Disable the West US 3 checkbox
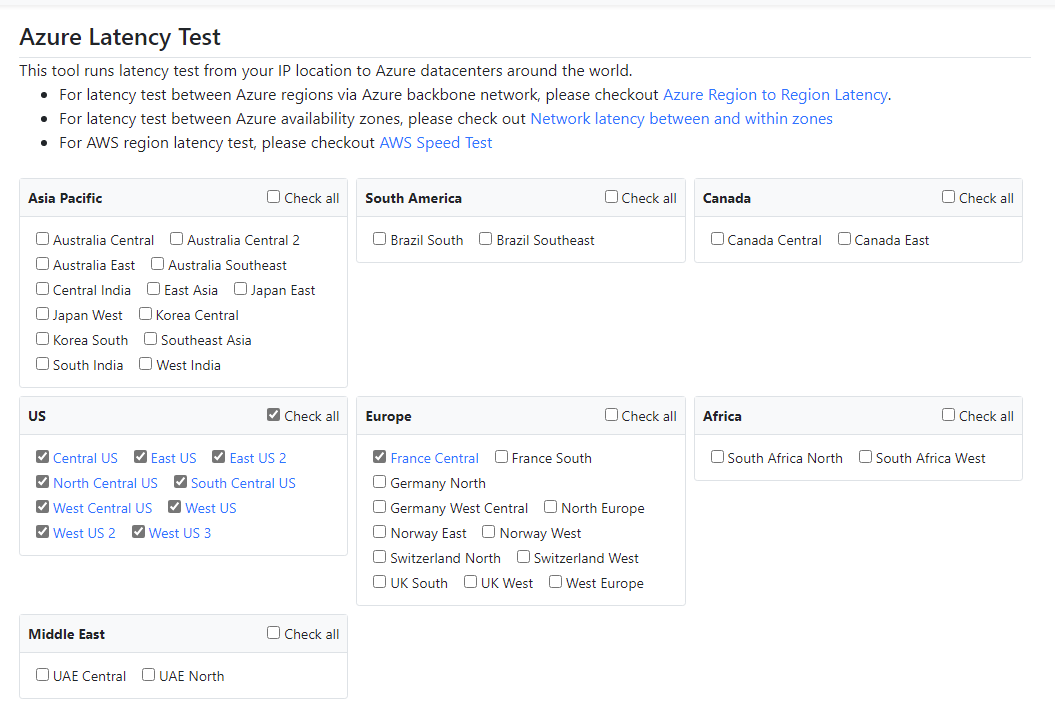This screenshot has width=1055, height=704. click(138, 532)
